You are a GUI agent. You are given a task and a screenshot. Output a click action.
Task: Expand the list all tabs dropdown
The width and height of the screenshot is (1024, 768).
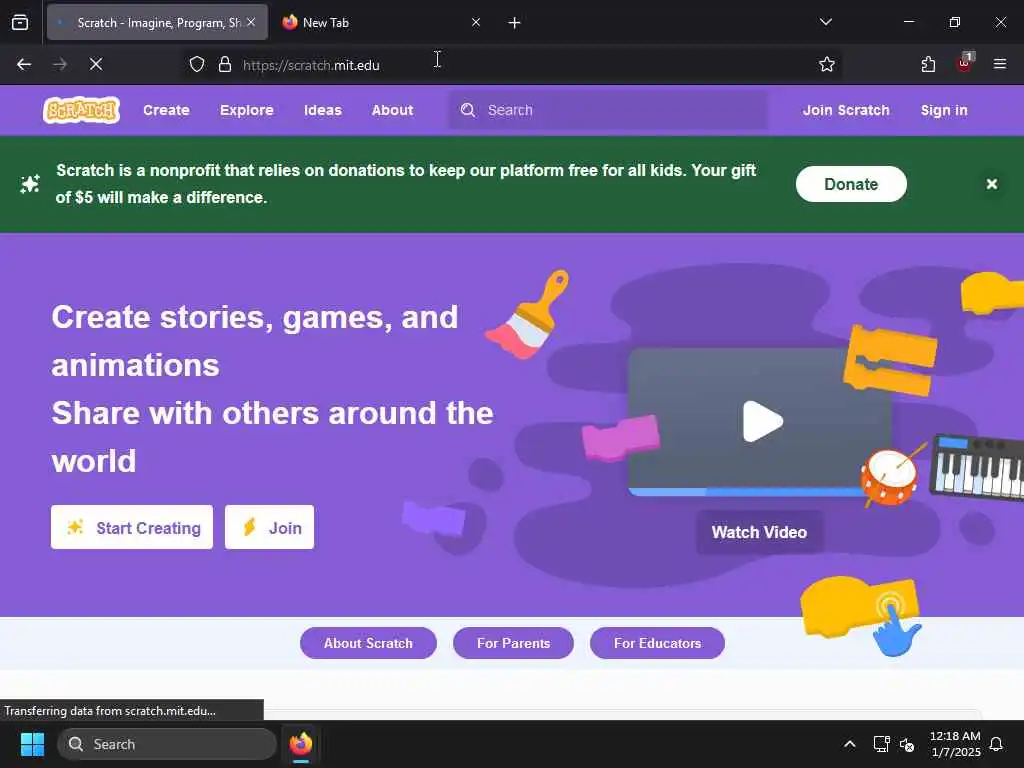point(825,22)
